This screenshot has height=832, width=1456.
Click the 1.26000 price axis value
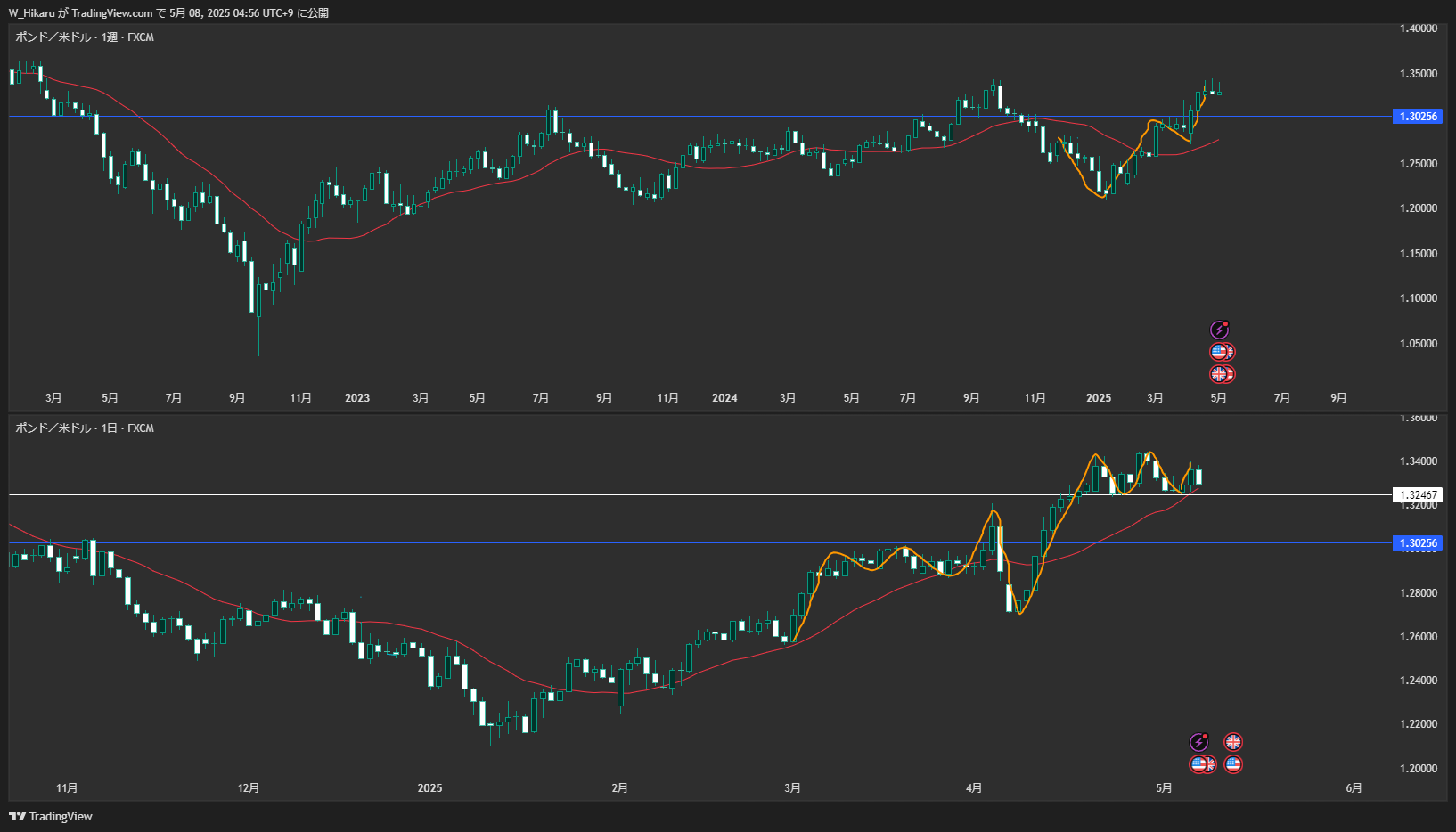coord(1418,637)
